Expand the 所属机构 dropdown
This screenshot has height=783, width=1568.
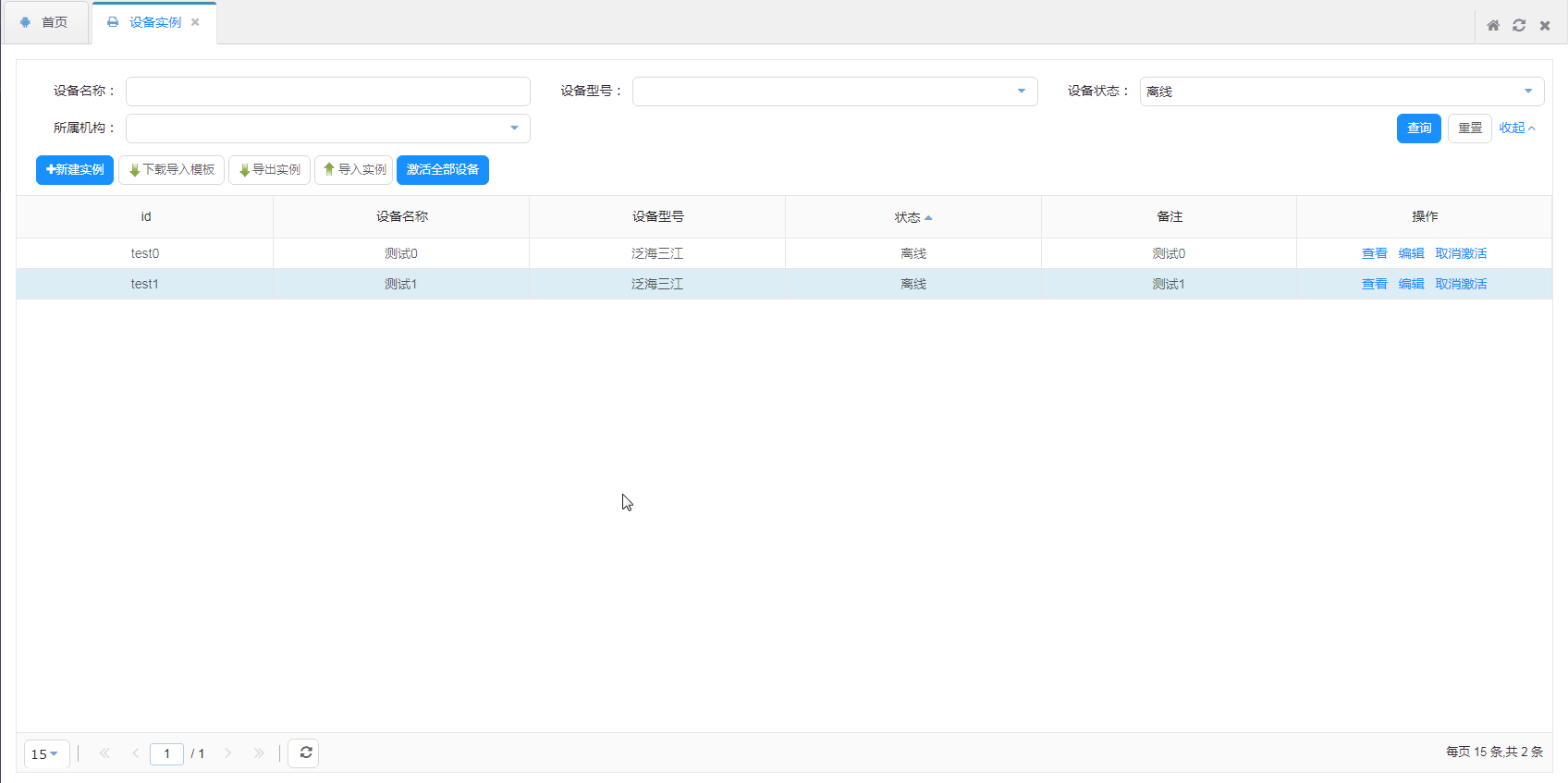514,128
